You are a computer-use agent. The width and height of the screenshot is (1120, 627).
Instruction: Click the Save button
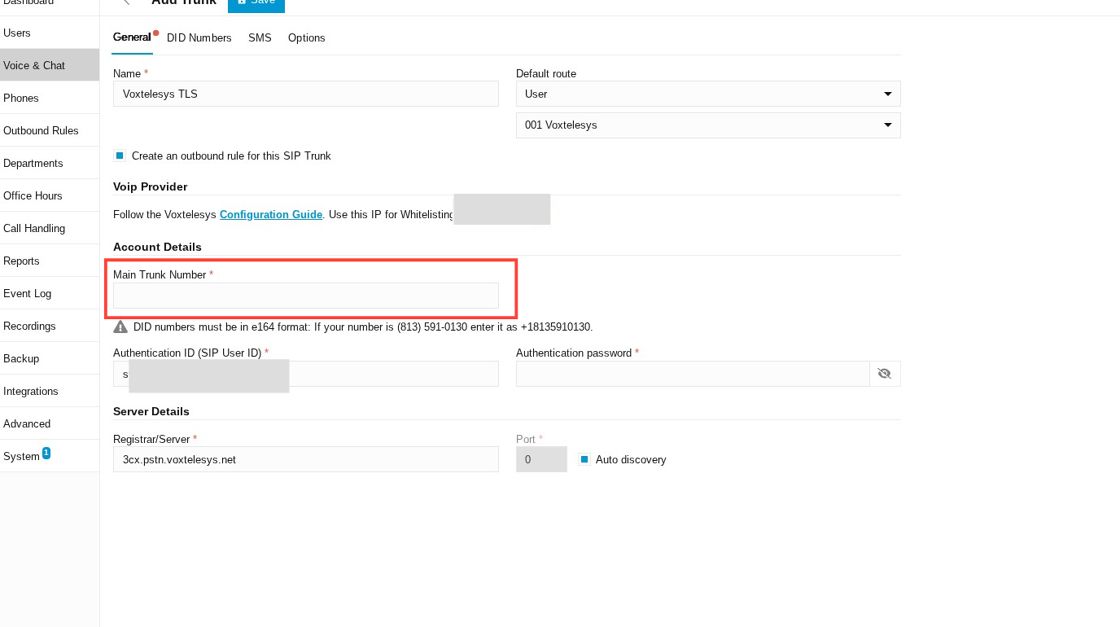[256, 4]
